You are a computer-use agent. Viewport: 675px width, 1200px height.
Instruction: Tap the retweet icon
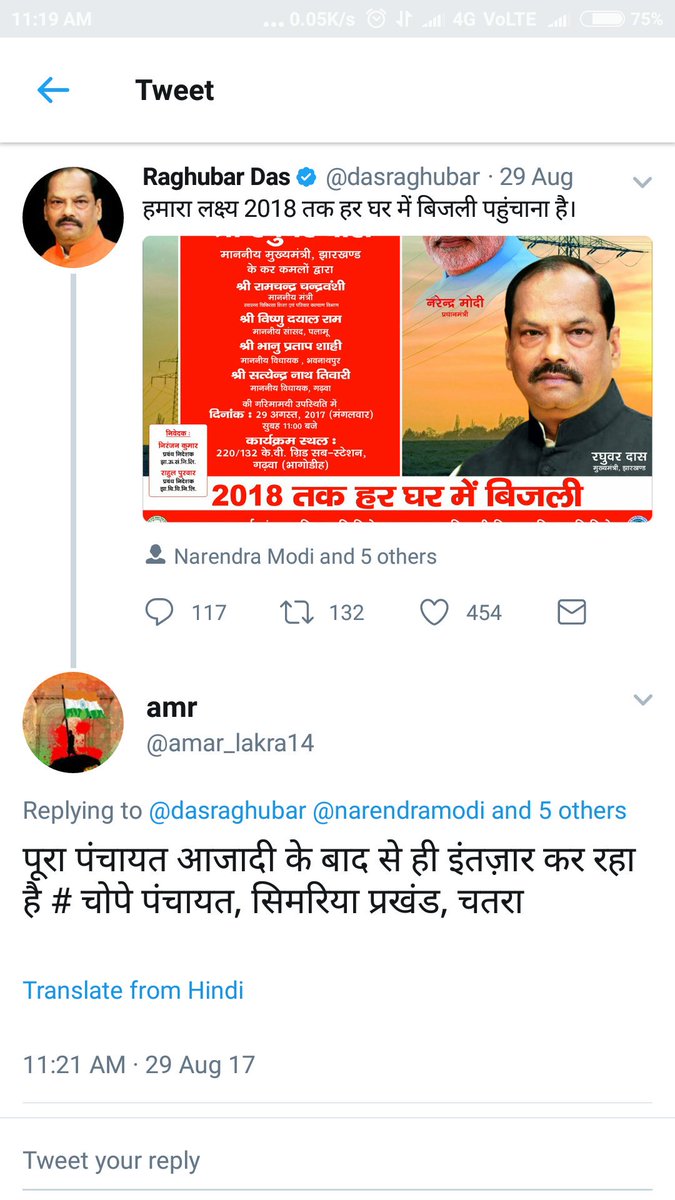pos(297,612)
